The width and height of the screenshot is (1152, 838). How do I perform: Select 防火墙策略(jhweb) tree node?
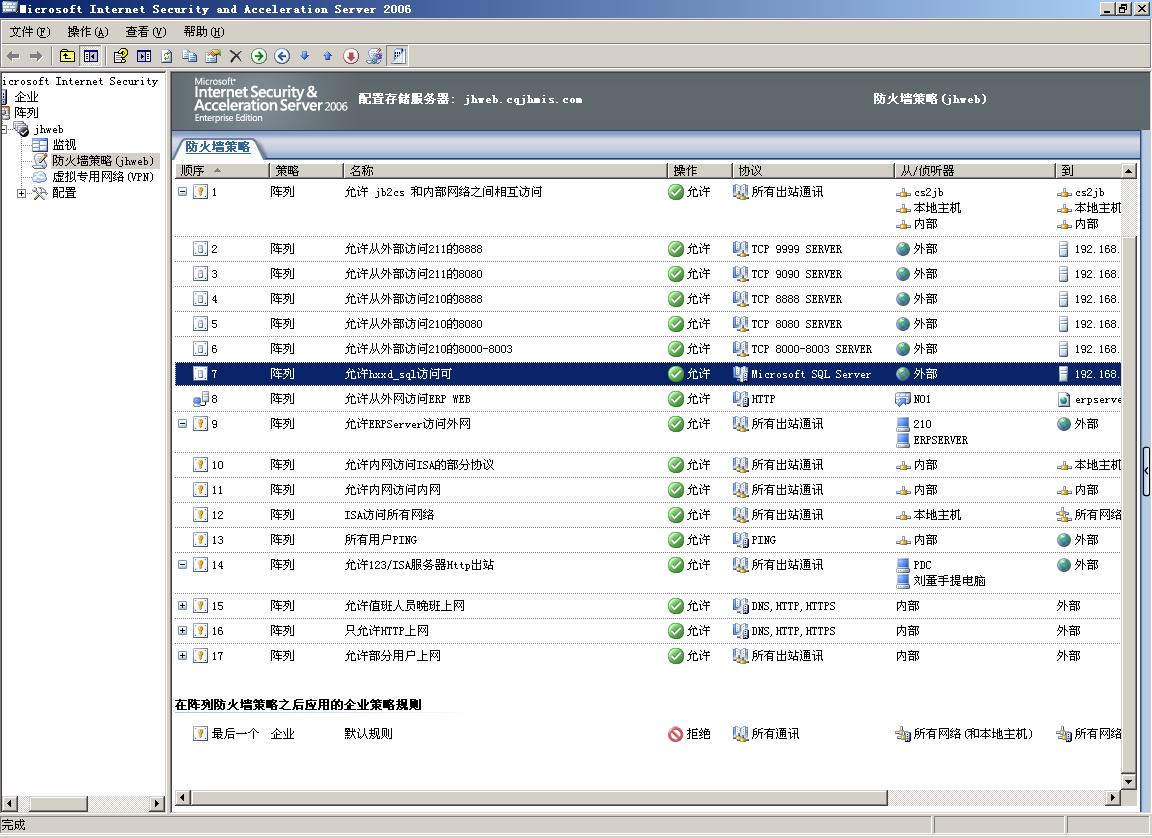pyautogui.click(x=103, y=161)
